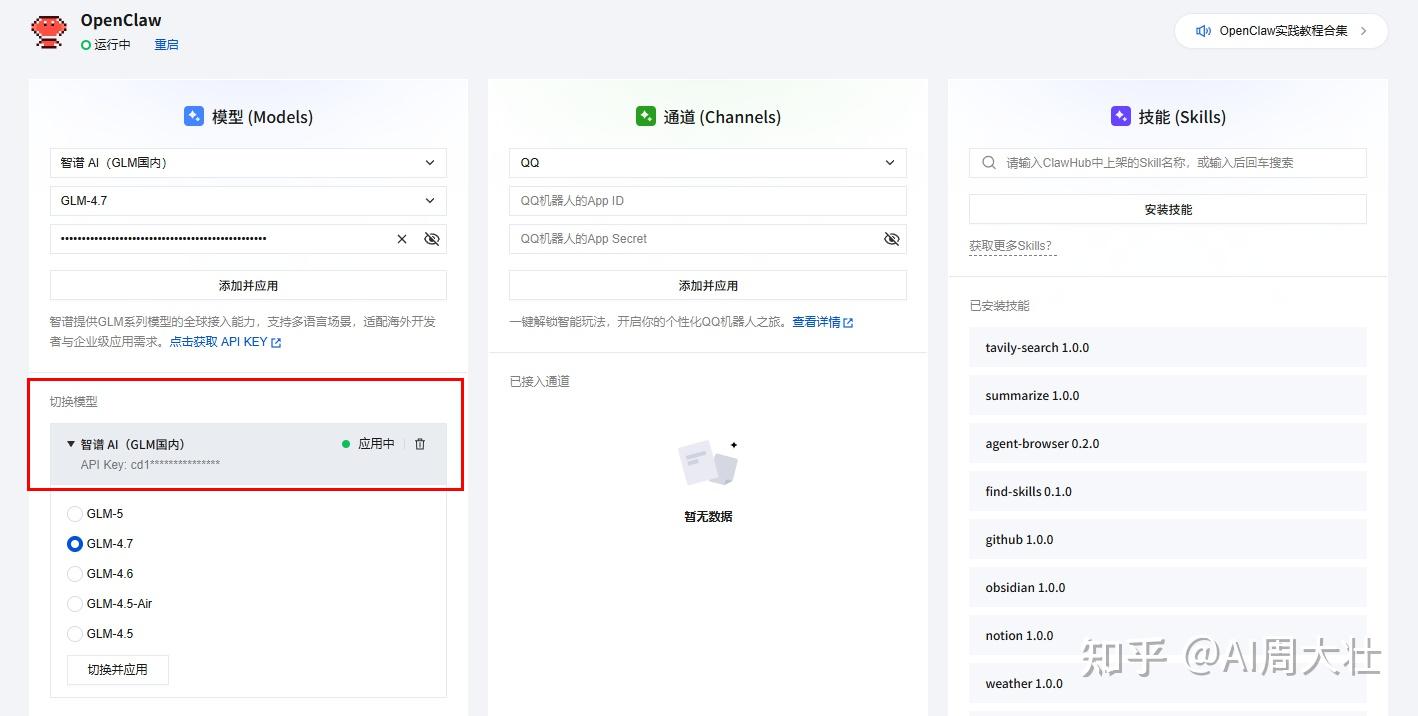Click the Channels section green icon
1418x716 pixels.
pos(646,116)
